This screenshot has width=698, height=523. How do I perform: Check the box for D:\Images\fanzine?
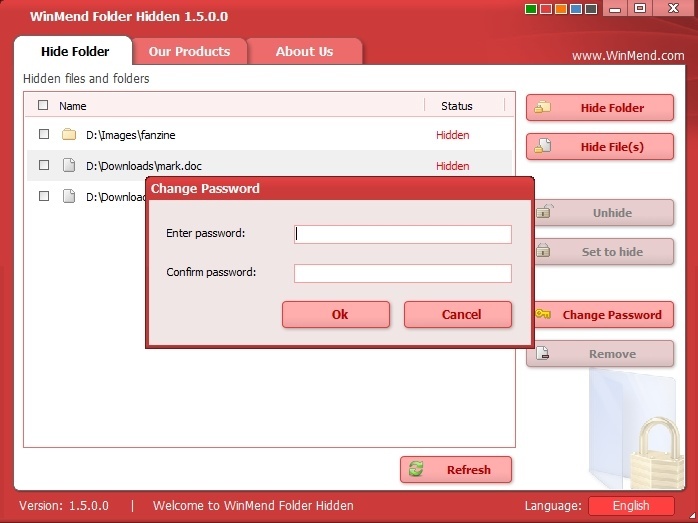[x=44, y=134]
